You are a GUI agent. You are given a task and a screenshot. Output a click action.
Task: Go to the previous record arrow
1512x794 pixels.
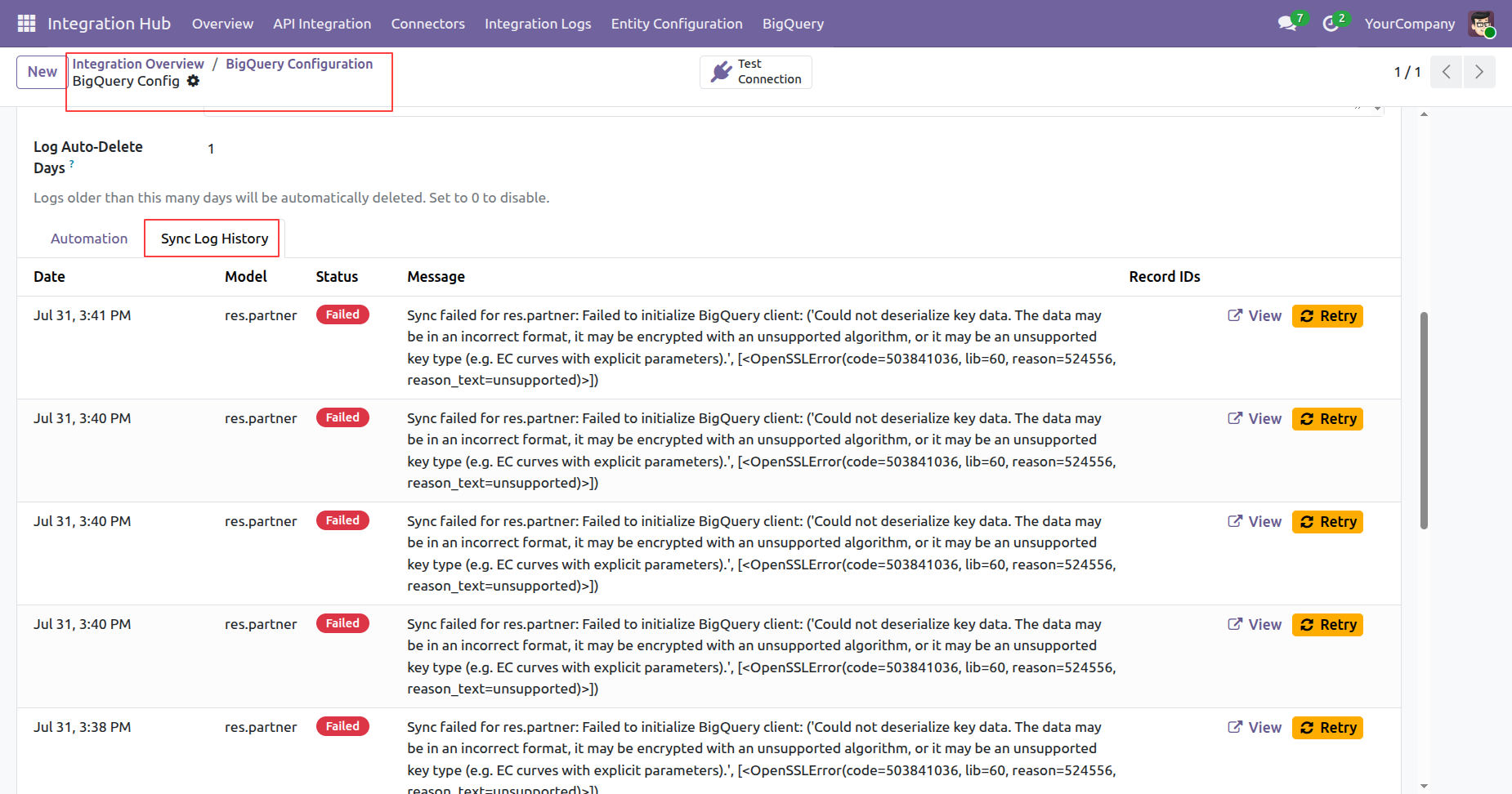[1446, 72]
